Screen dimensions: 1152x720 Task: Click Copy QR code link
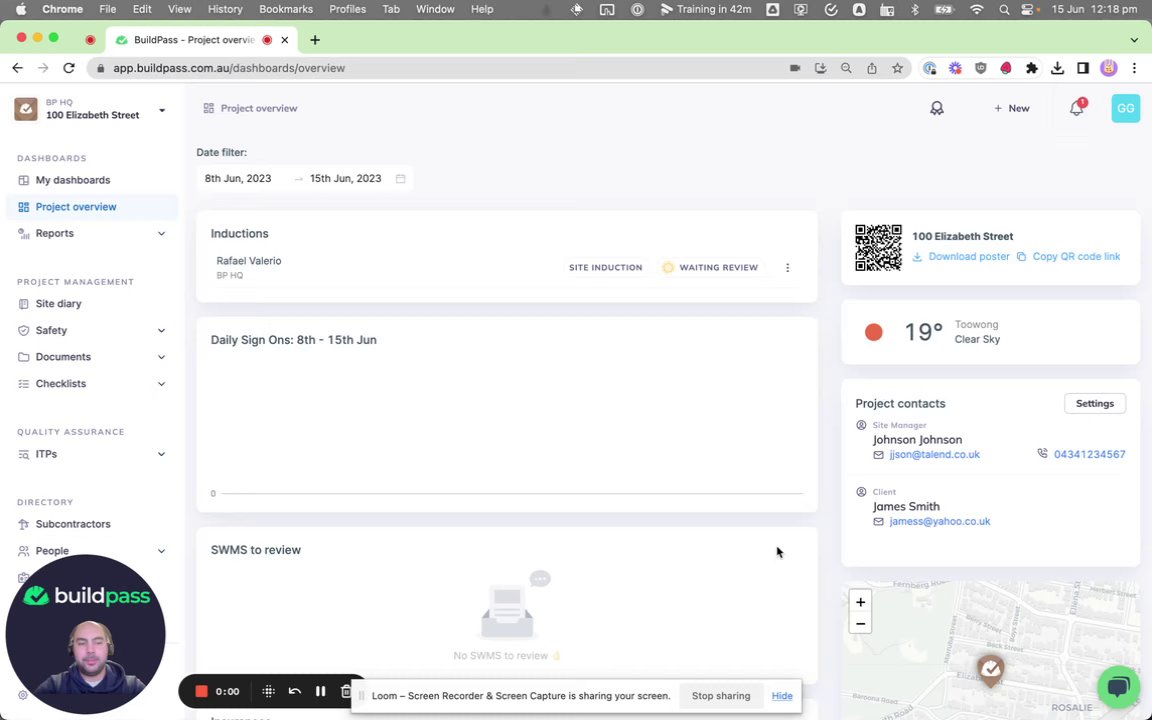tap(1068, 256)
